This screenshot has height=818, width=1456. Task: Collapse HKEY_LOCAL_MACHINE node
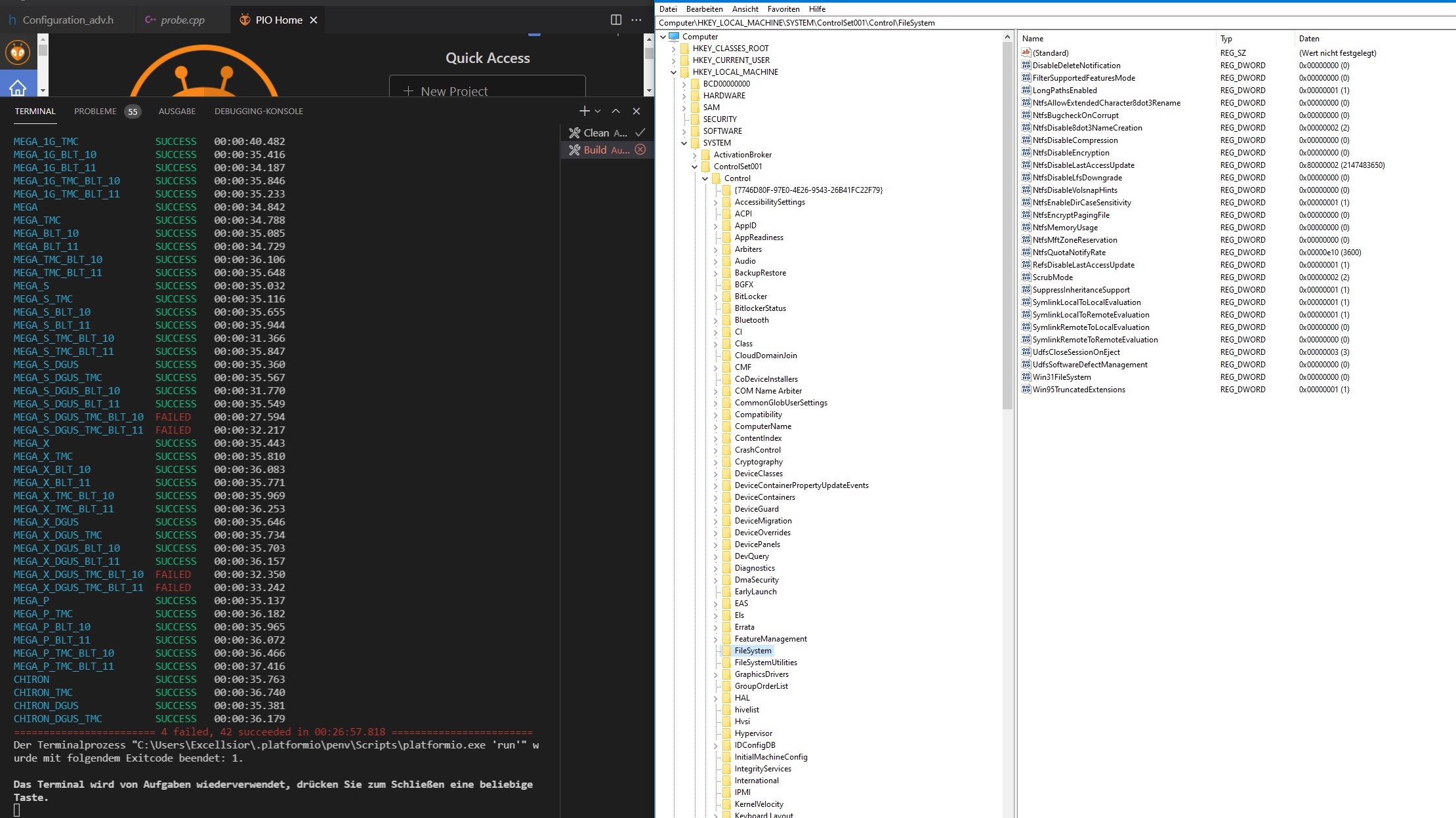tap(673, 72)
